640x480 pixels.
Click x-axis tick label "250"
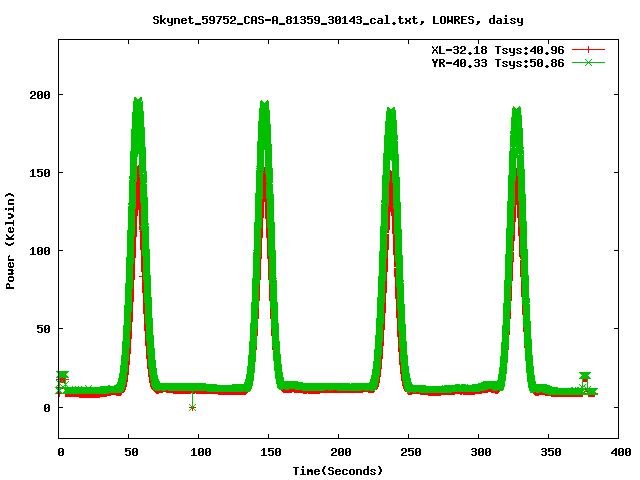coord(411,452)
